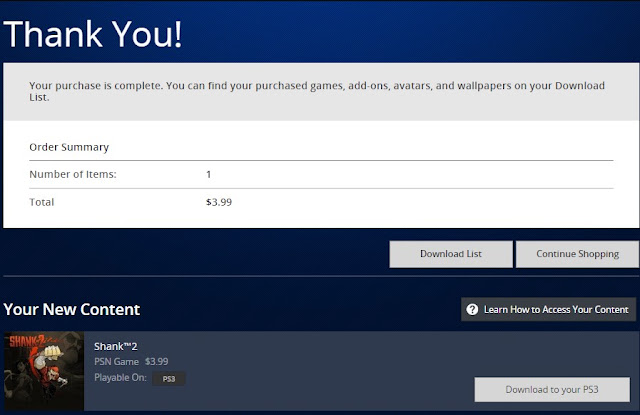
Task: Click the Total label in summary
Action: point(42,202)
